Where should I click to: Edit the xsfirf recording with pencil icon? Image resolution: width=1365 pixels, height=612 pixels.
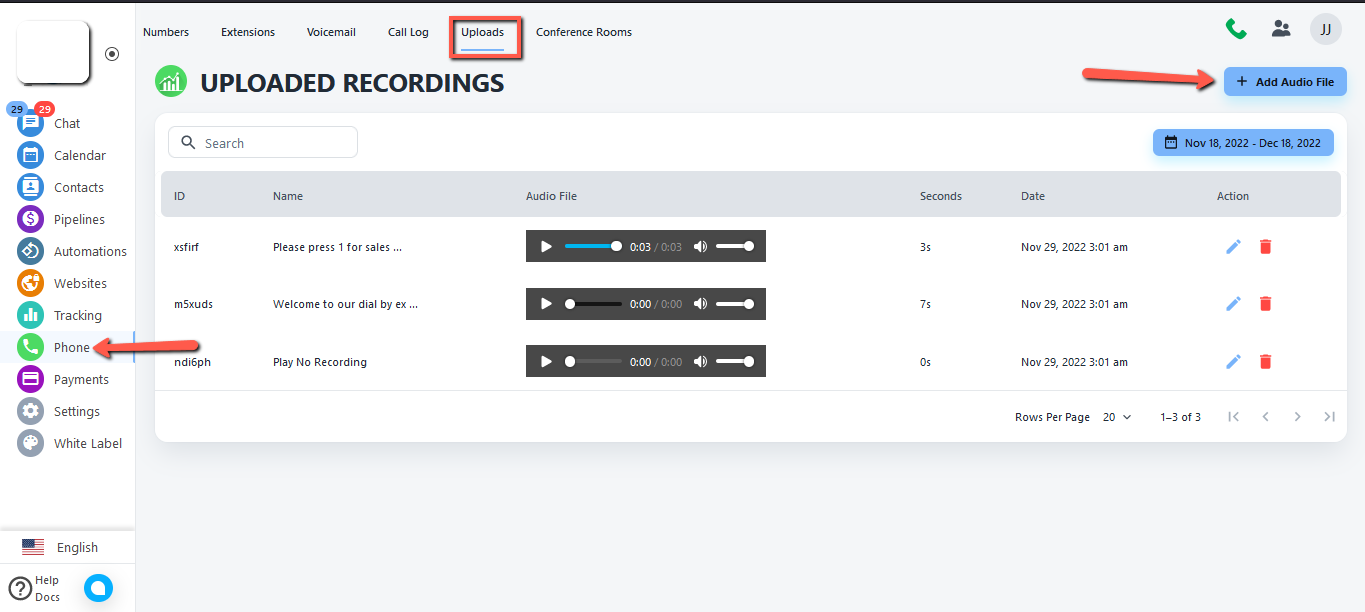point(1233,246)
